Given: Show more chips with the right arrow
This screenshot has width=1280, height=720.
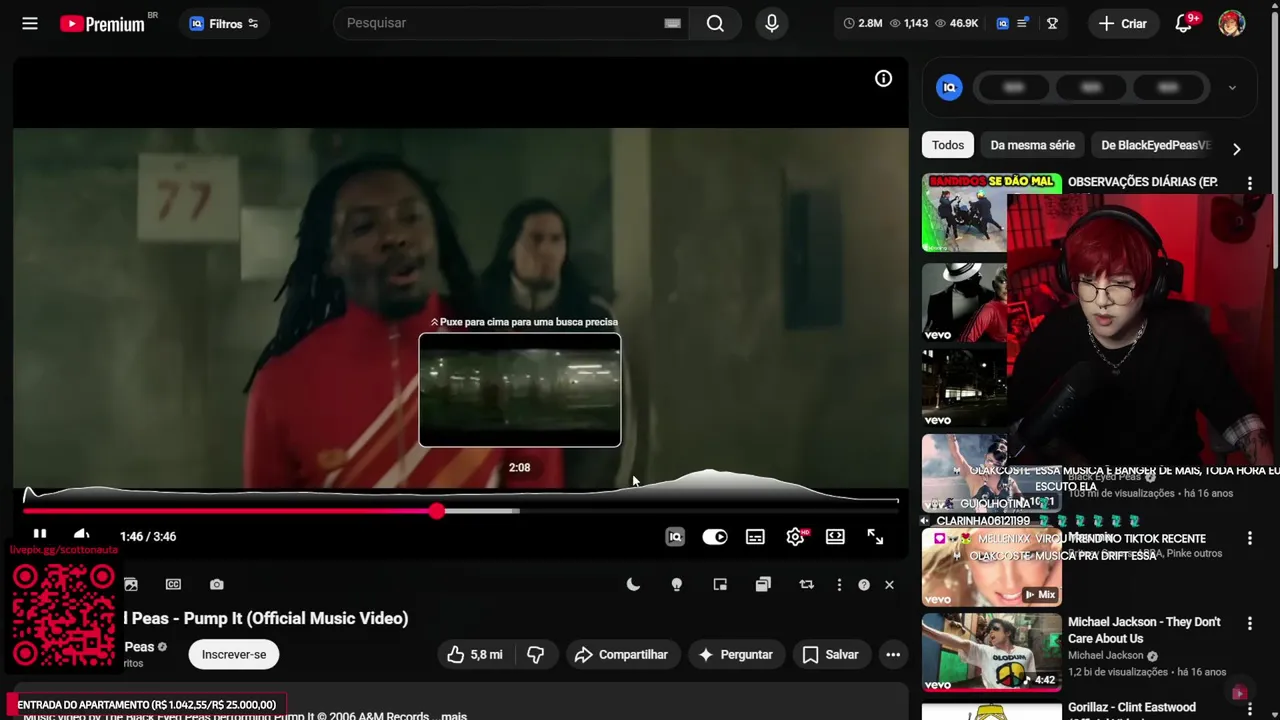Looking at the screenshot, I should (x=1236, y=149).
